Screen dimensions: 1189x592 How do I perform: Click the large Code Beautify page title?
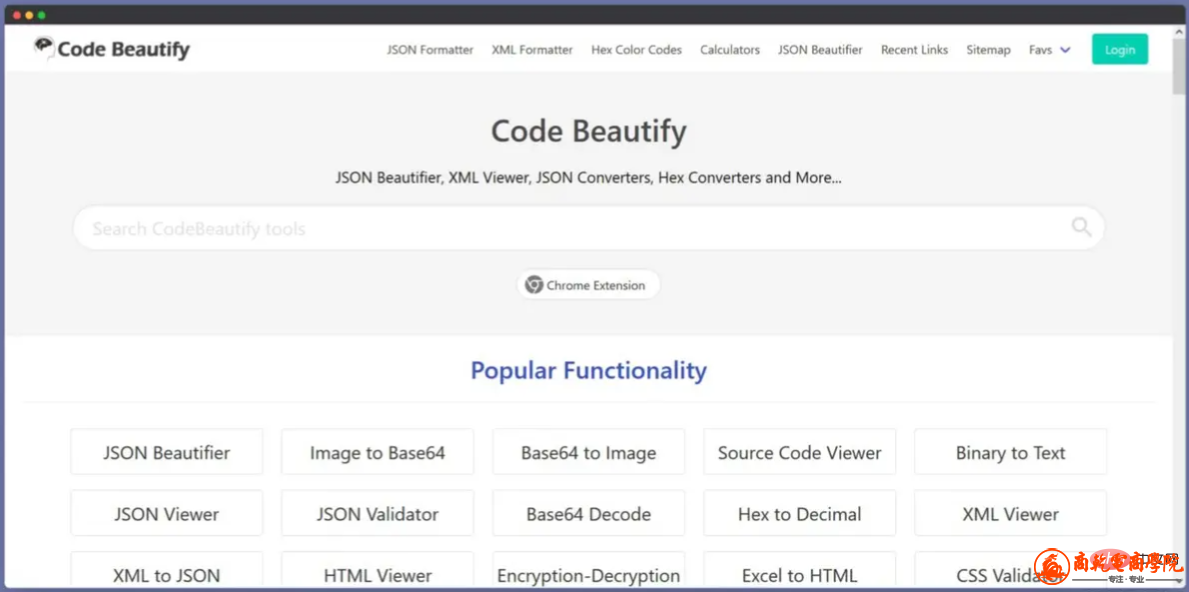pos(588,131)
